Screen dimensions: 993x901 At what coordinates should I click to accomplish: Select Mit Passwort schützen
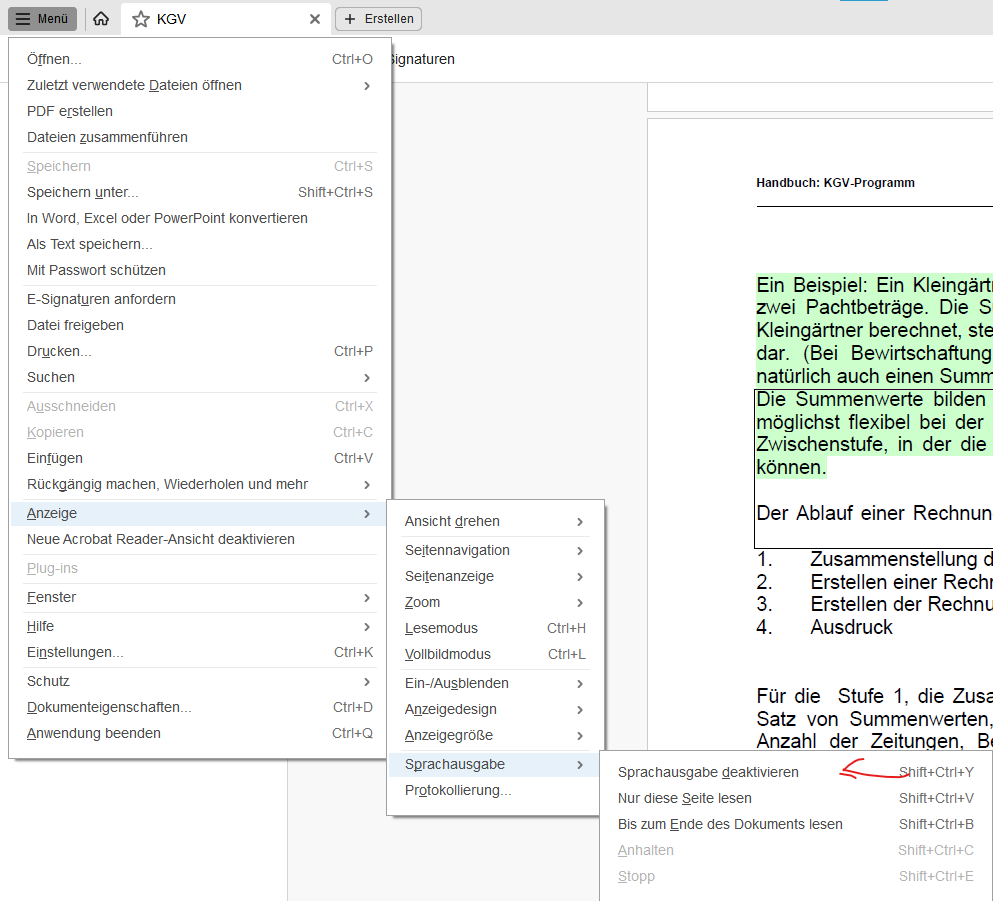199,270
